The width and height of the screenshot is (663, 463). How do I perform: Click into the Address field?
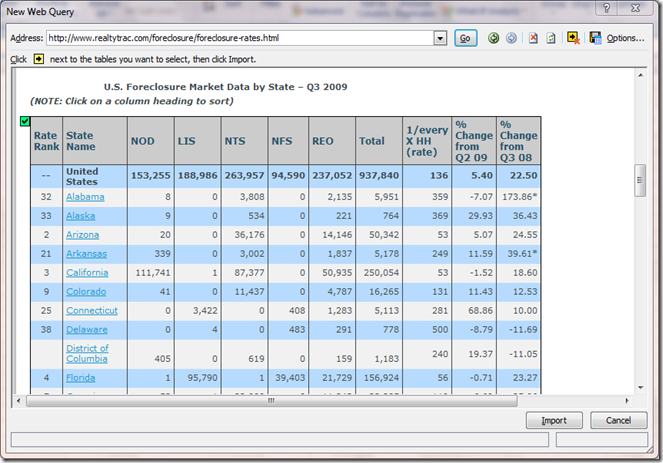click(240, 38)
